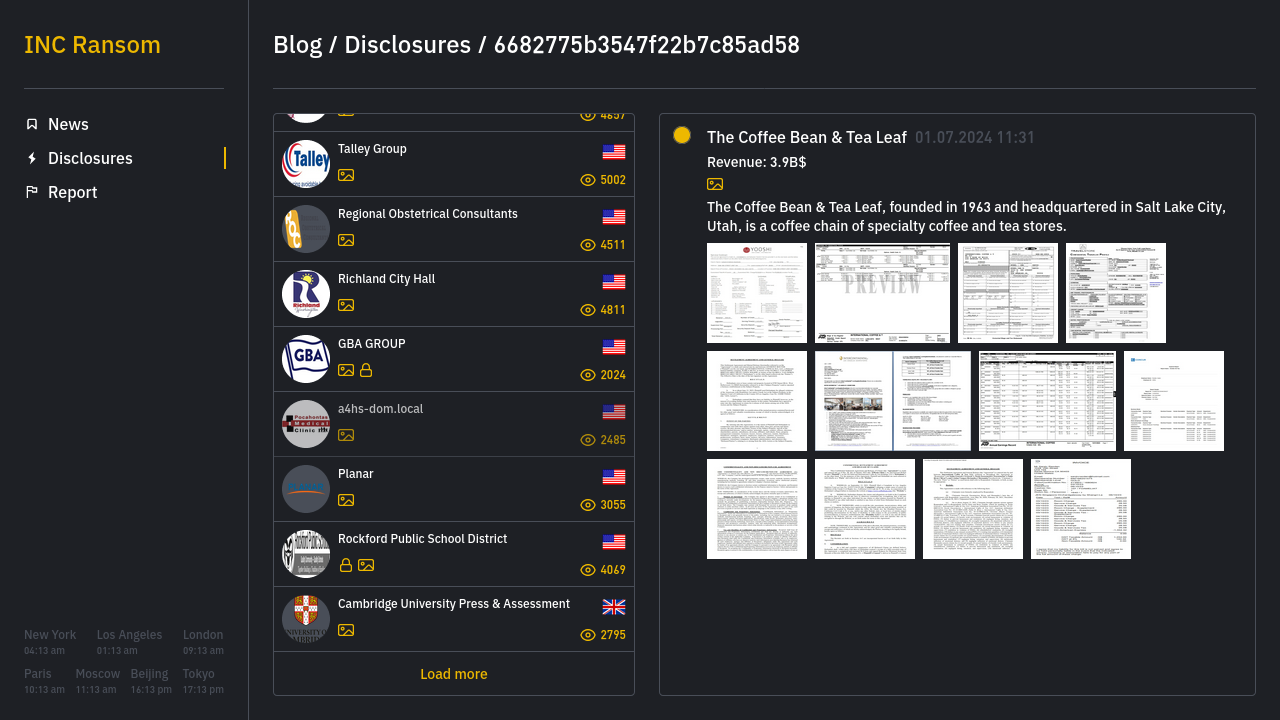
Task: Click the eye icon next to 4511 views
Action: click(x=588, y=245)
